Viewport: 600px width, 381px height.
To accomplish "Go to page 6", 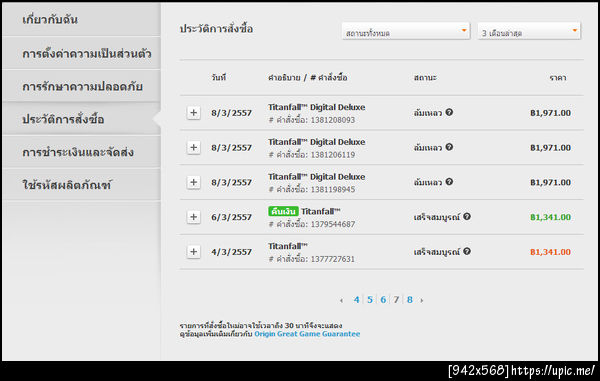I will [x=383, y=300].
